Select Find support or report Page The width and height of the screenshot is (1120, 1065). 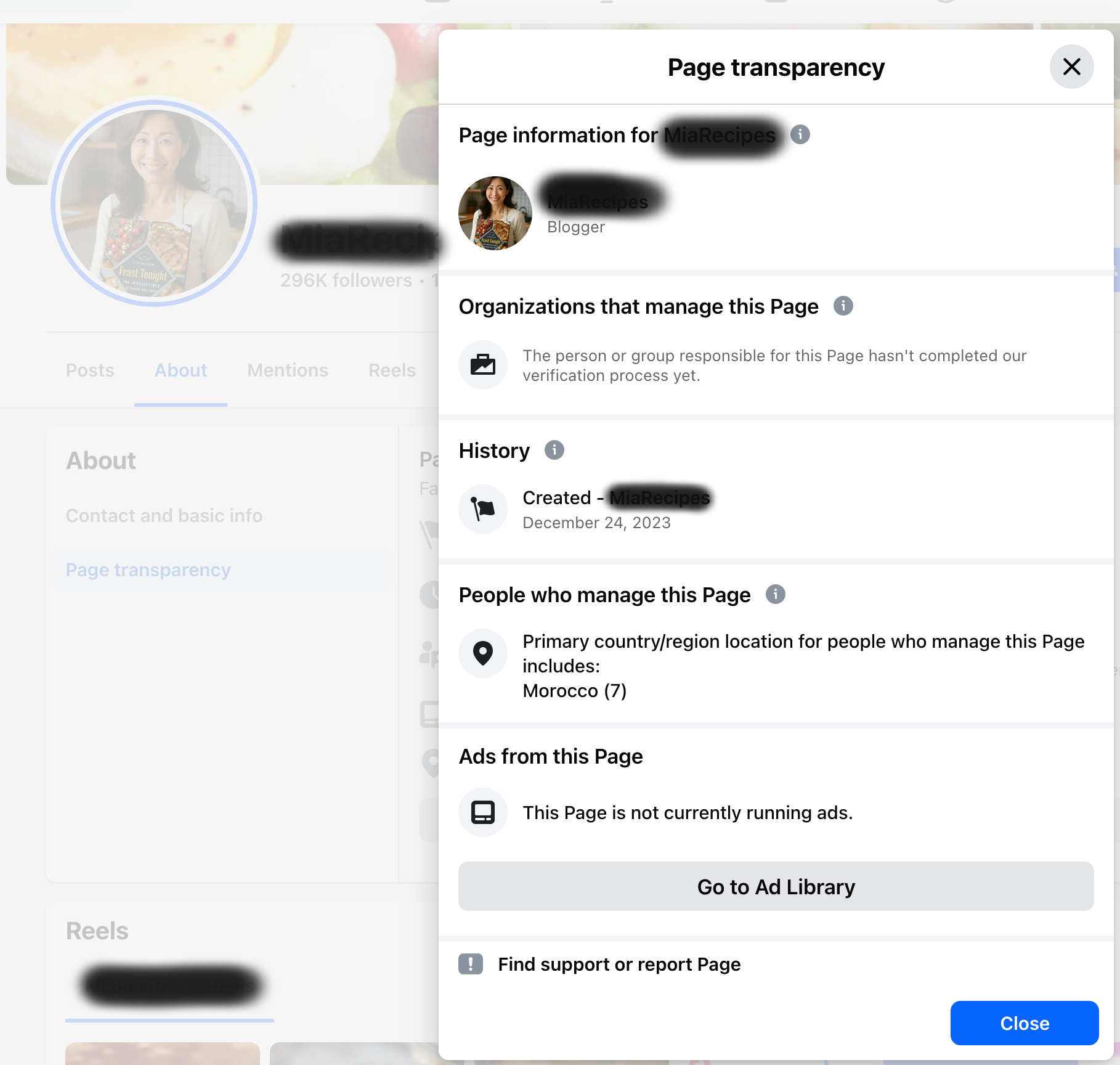click(619, 964)
